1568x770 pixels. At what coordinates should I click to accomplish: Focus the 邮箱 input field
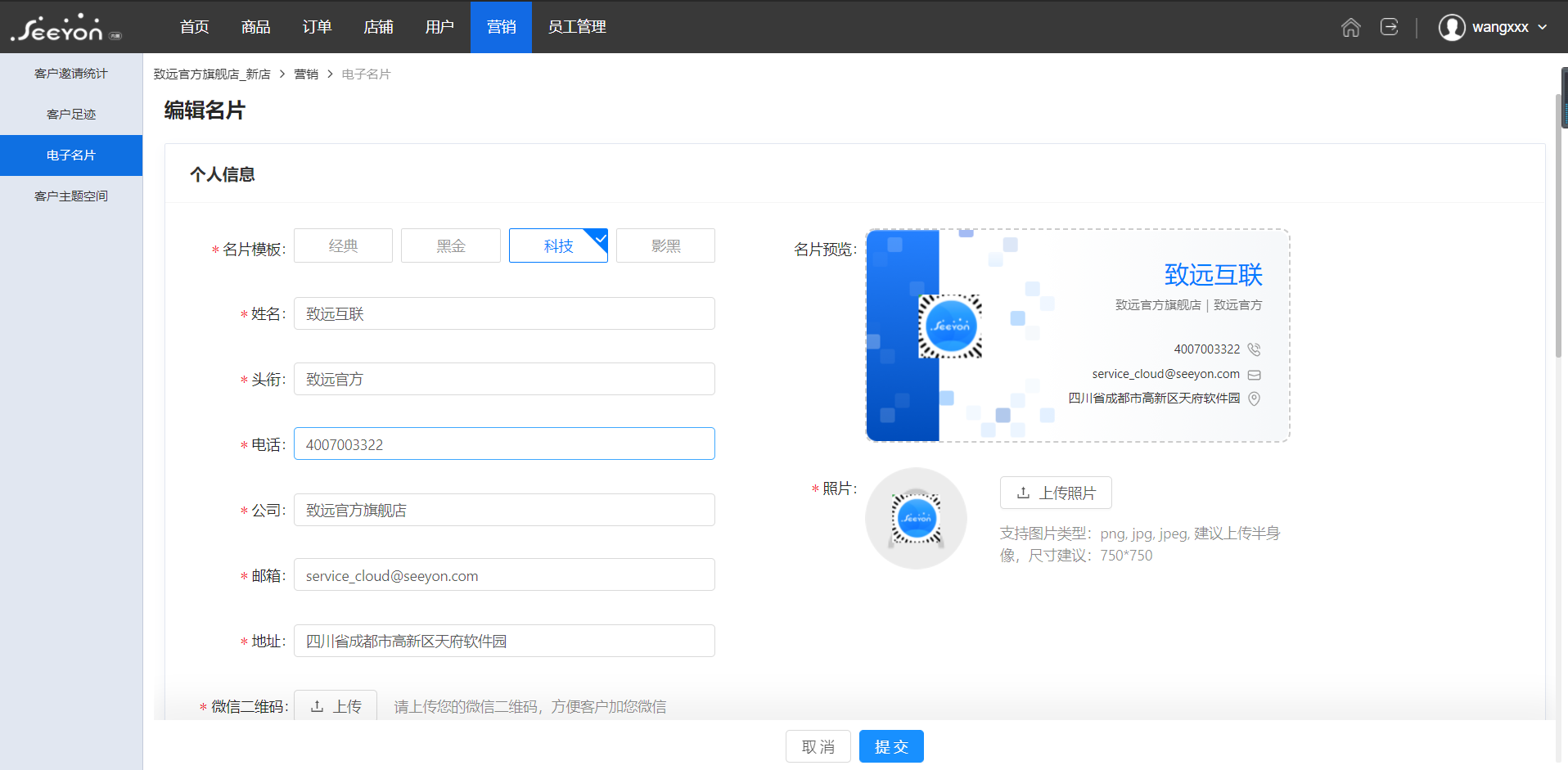[x=504, y=574]
